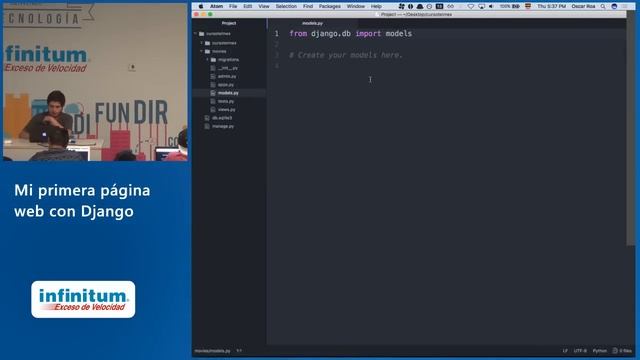
Task: Expand the migrations folder arrow
Action: (207, 60)
